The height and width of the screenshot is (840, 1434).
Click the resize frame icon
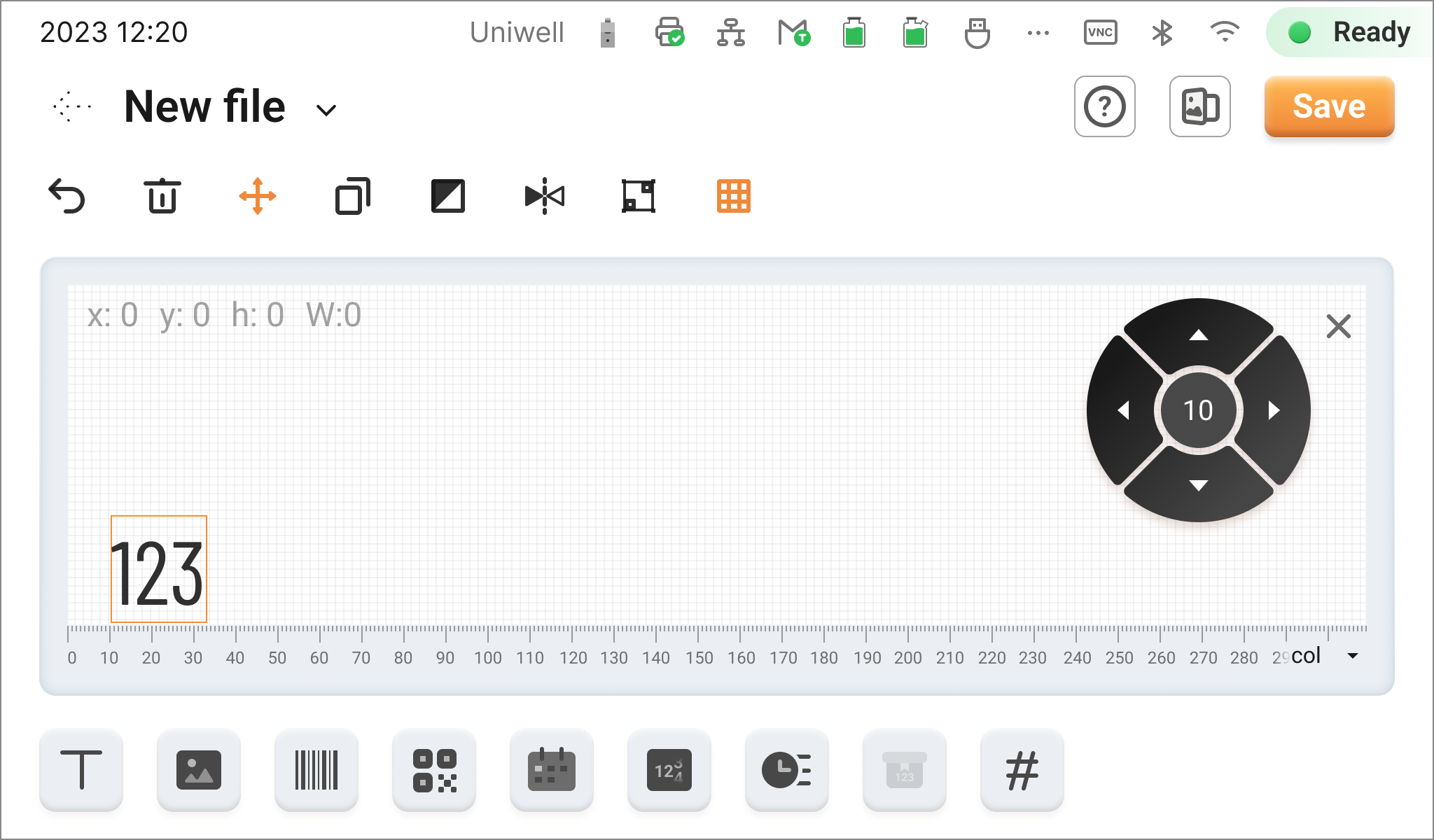pos(639,196)
